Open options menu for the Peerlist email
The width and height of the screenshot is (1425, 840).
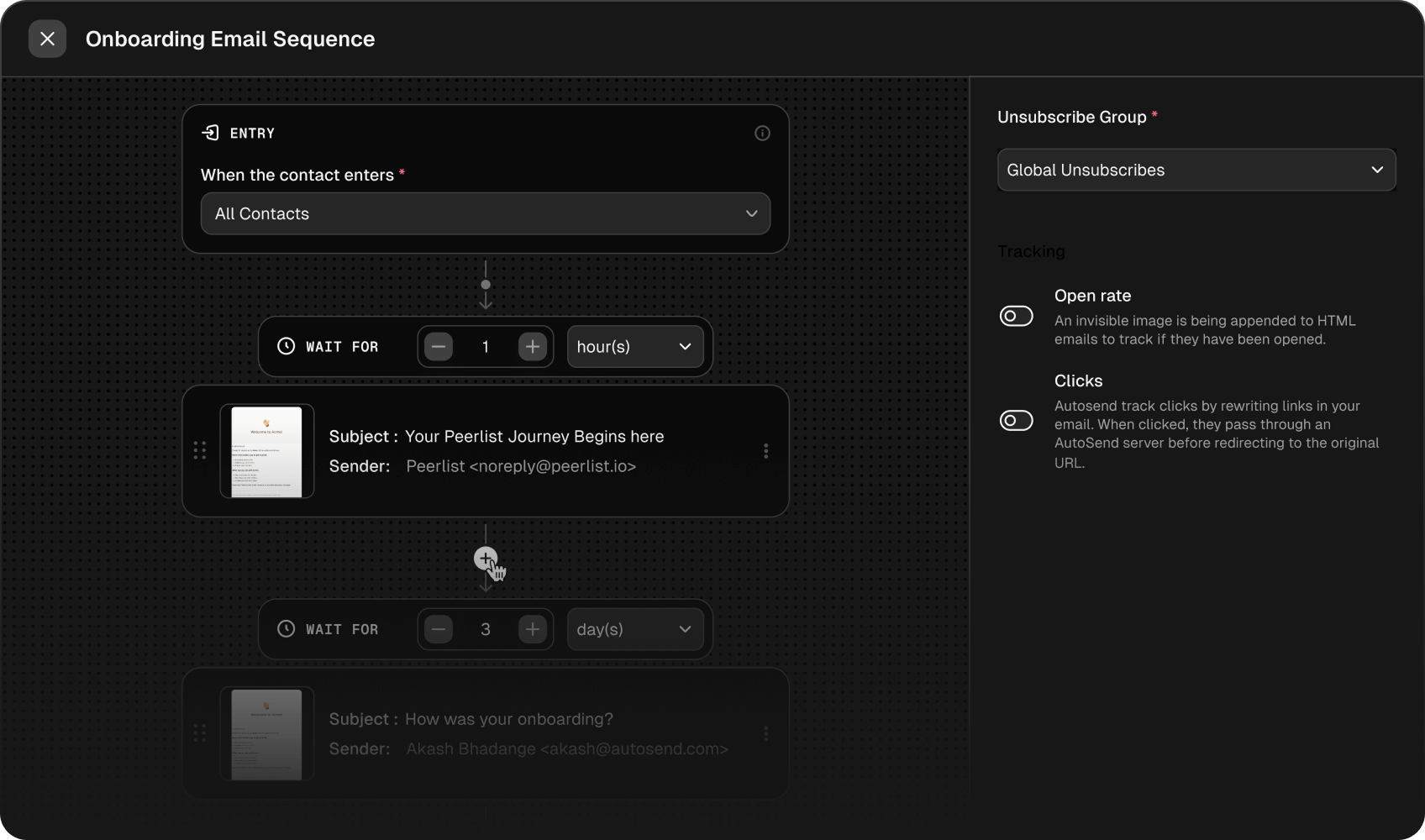pyautogui.click(x=765, y=450)
